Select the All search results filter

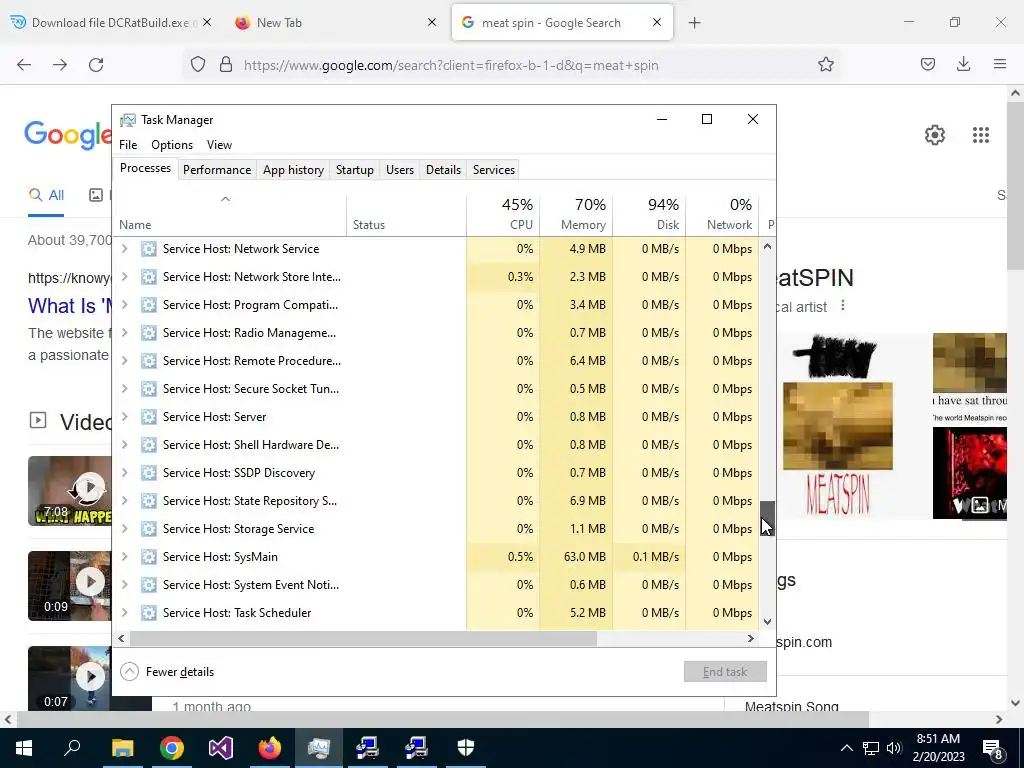46,195
